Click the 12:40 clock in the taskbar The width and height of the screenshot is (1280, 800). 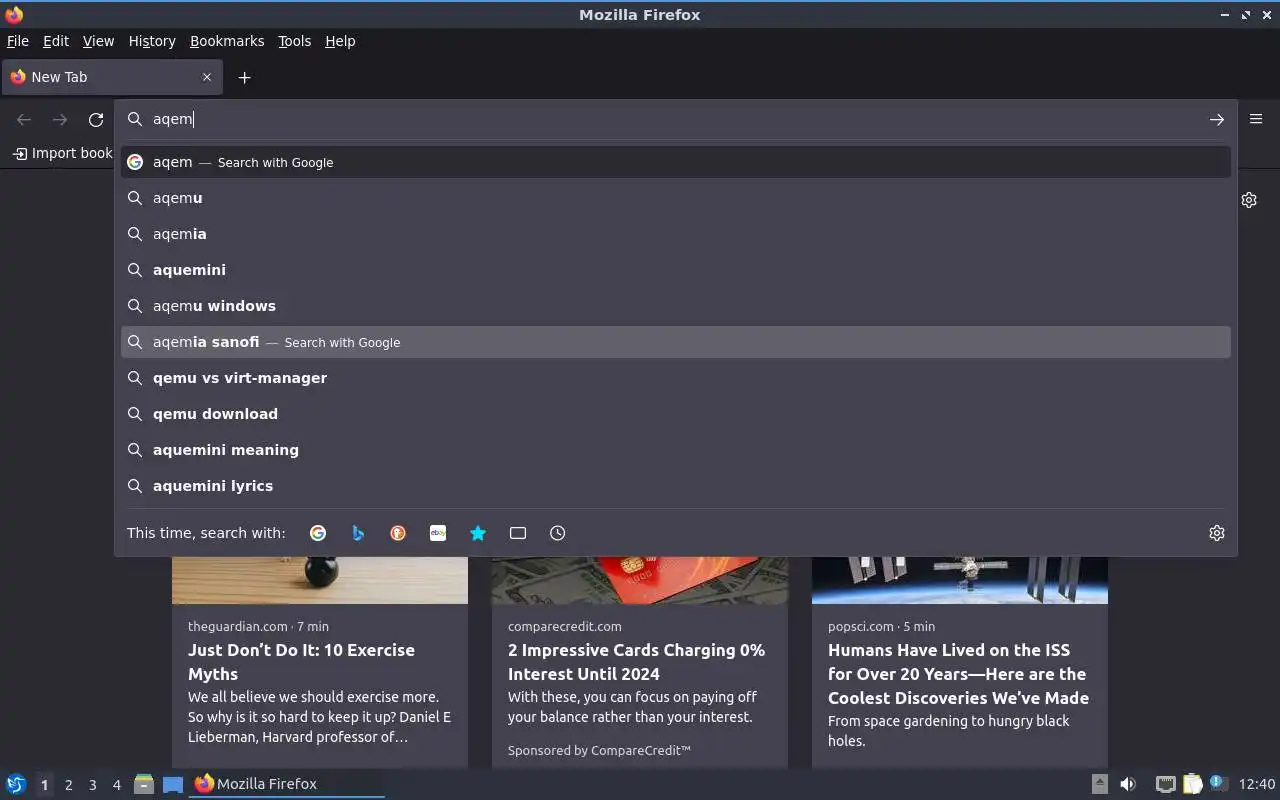(x=1257, y=784)
